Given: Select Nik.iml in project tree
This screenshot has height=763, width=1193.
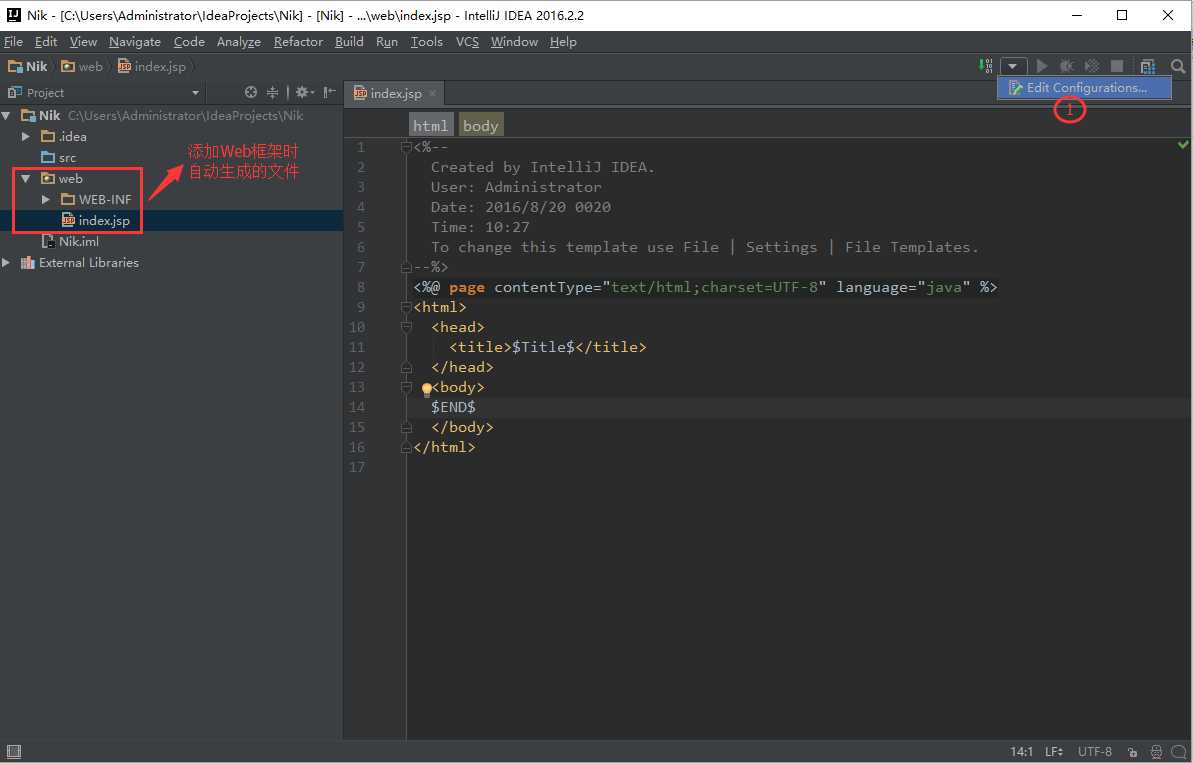Looking at the screenshot, I should 71,241.
